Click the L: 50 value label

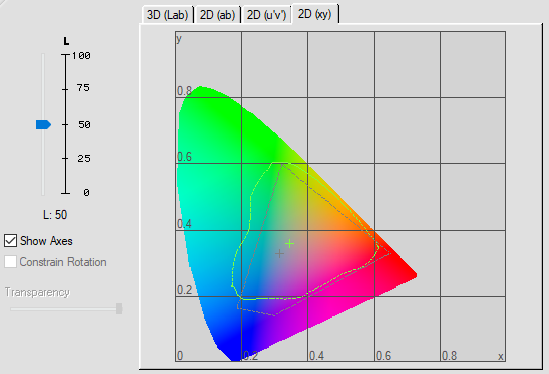55,215
